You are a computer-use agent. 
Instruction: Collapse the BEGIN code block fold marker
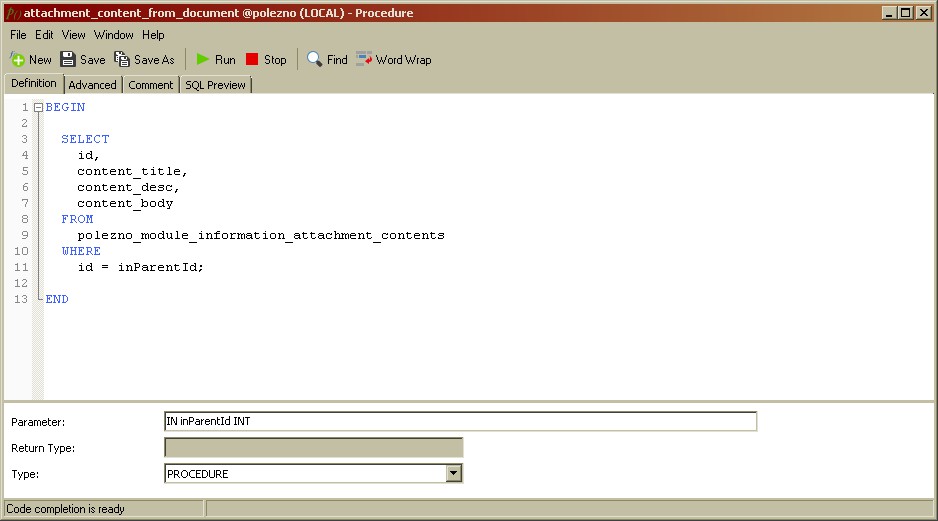tap(38, 108)
